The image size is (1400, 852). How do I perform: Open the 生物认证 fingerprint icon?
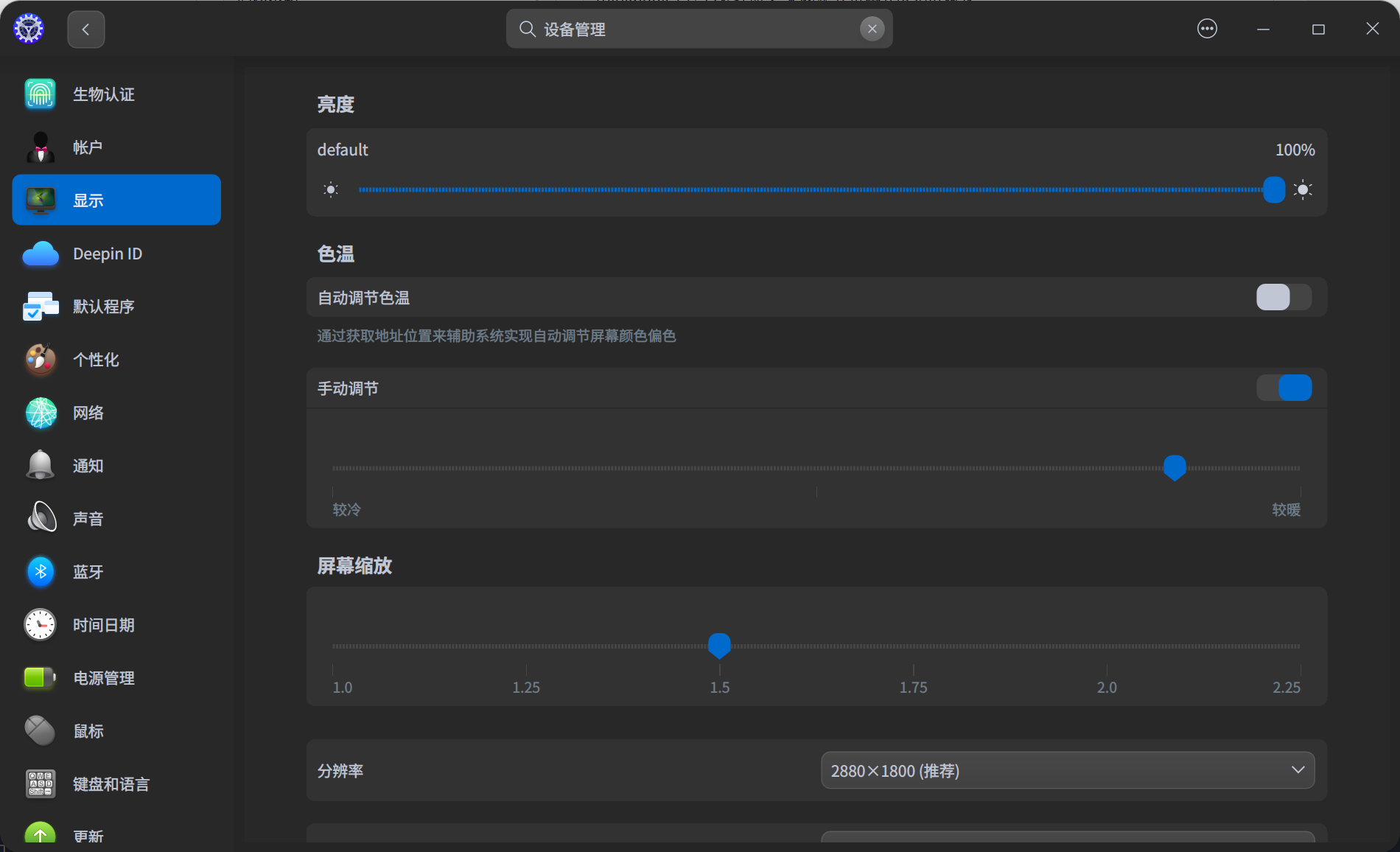click(x=40, y=94)
